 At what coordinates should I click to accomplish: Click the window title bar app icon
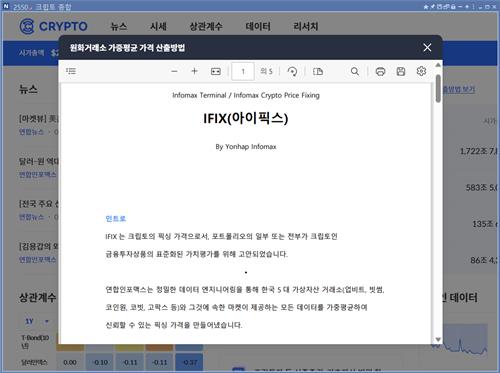click(6, 6)
